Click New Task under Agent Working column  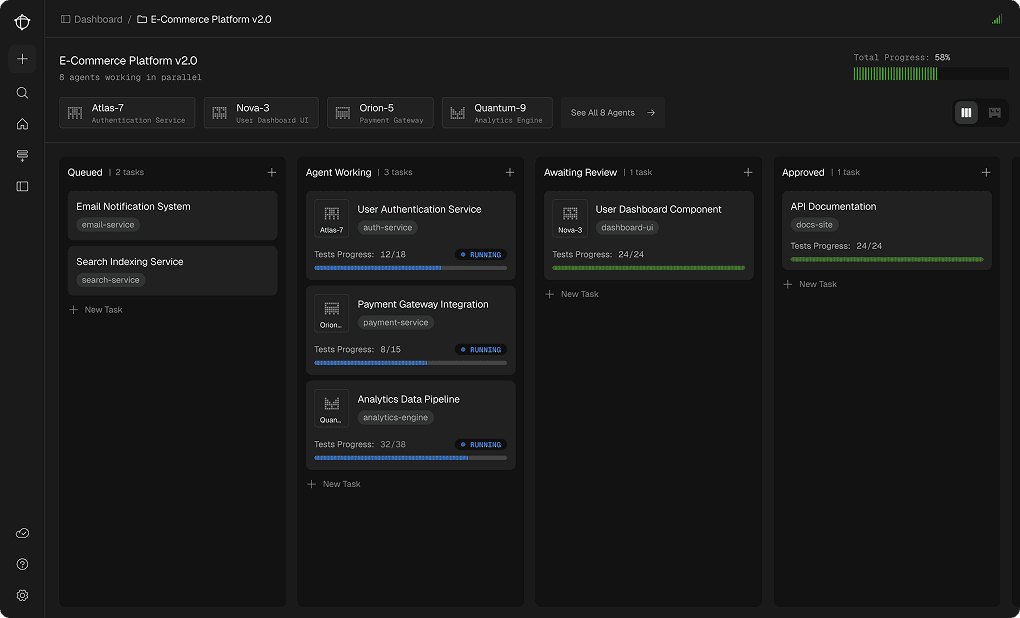(334, 484)
